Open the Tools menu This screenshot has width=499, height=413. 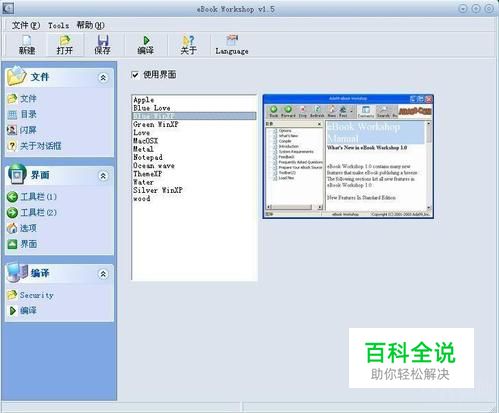pyautogui.click(x=58, y=25)
